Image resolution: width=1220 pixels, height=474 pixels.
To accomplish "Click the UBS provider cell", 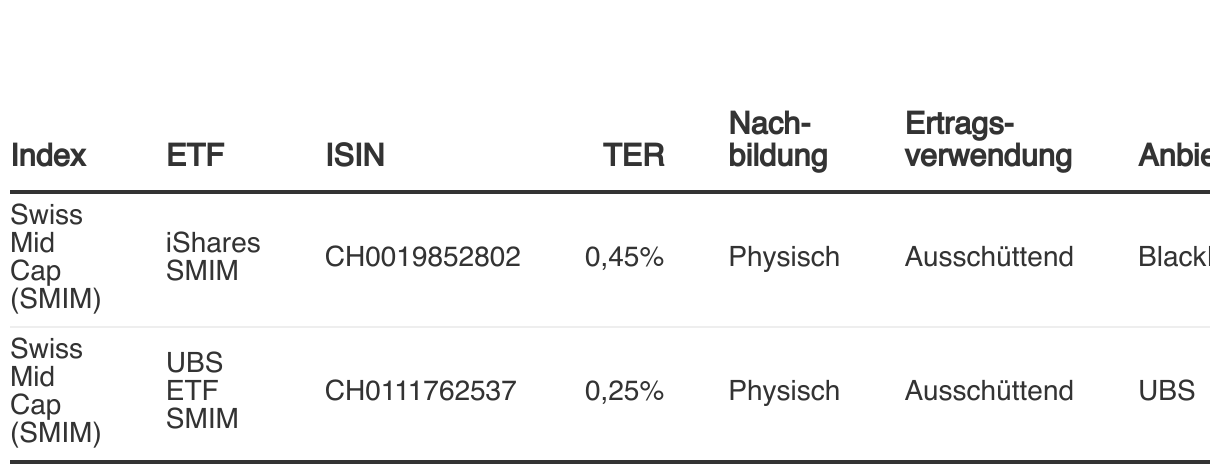I will [x=1166, y=390].
